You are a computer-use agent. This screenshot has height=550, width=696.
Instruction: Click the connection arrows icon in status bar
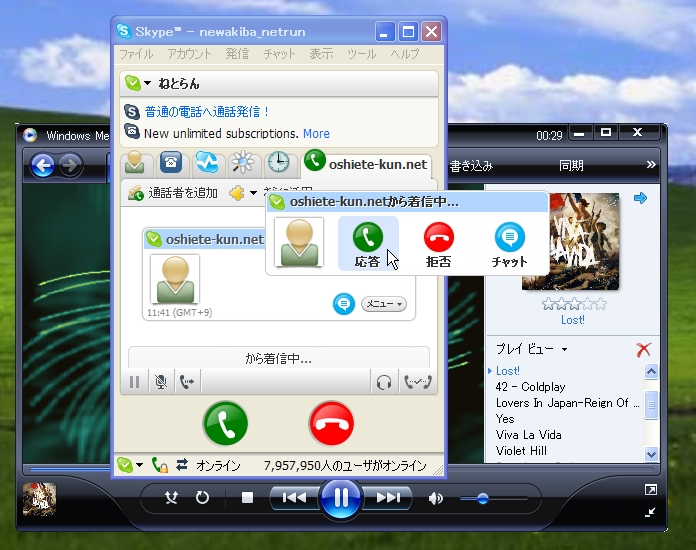tap(182, 465)
